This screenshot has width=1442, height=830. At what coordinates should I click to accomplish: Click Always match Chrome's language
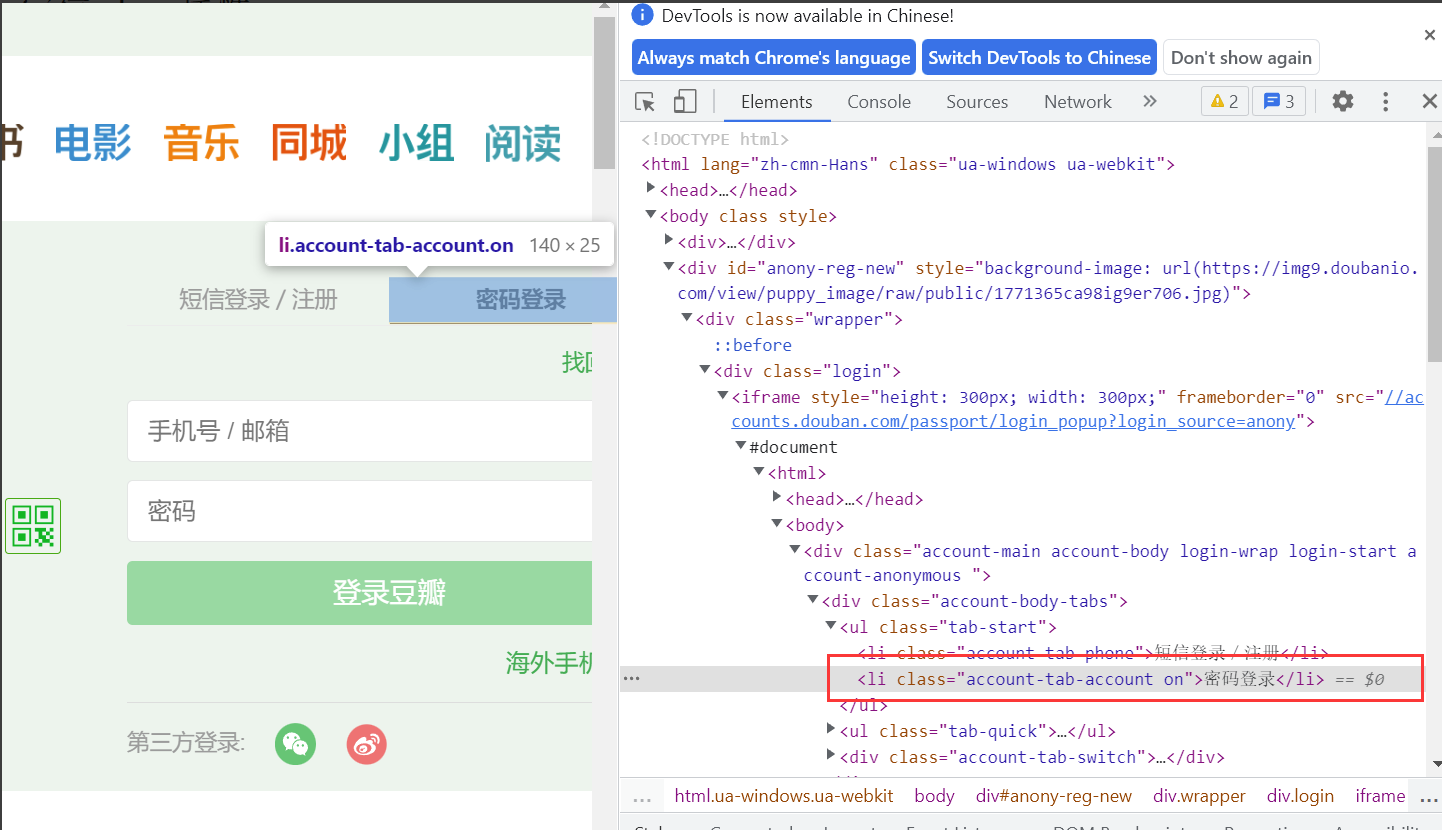pyautogui.click(x=774, y=57)
